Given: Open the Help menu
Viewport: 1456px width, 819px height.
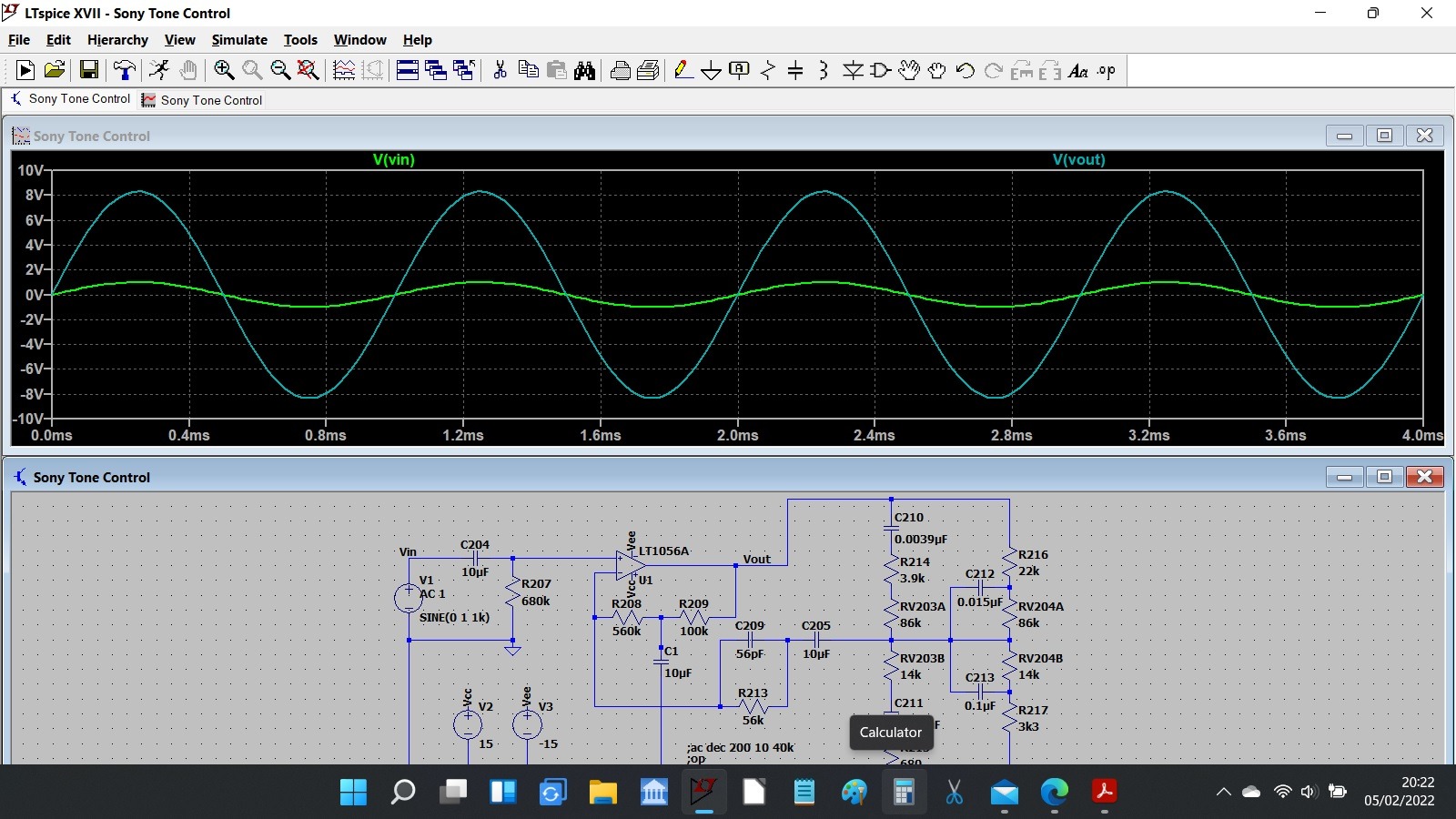Looking at the screenshot, I should coord(418,40).
